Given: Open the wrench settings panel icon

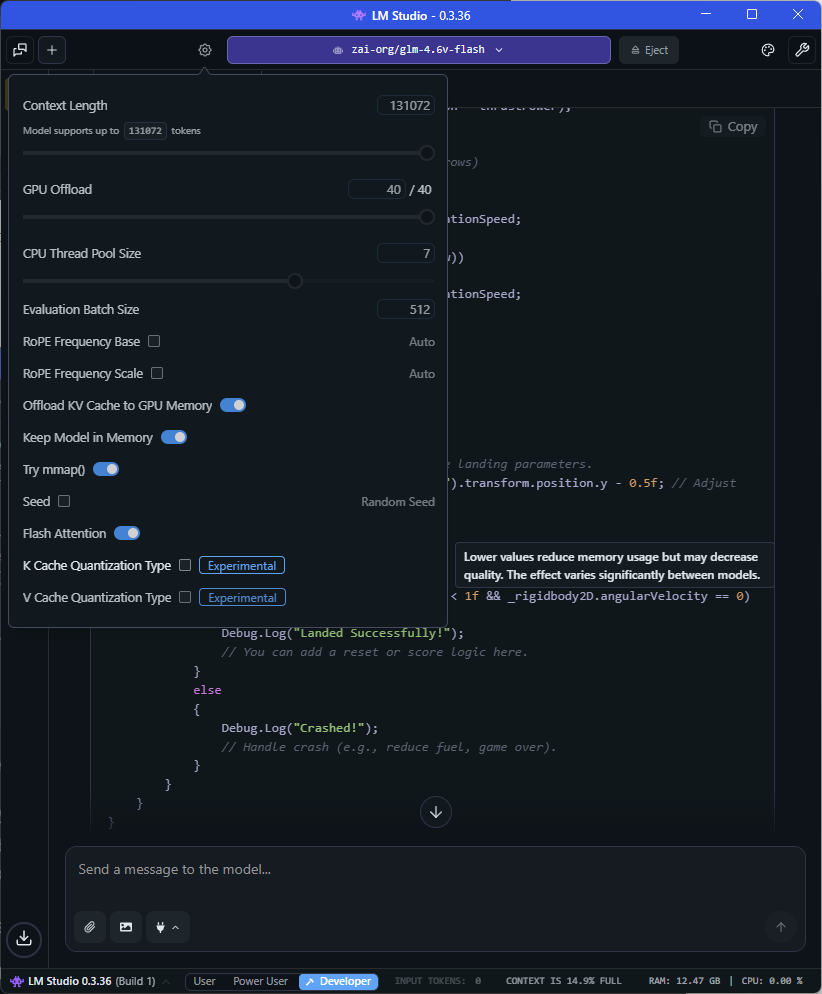Looking at the screenshot, I should pos(800,50).
